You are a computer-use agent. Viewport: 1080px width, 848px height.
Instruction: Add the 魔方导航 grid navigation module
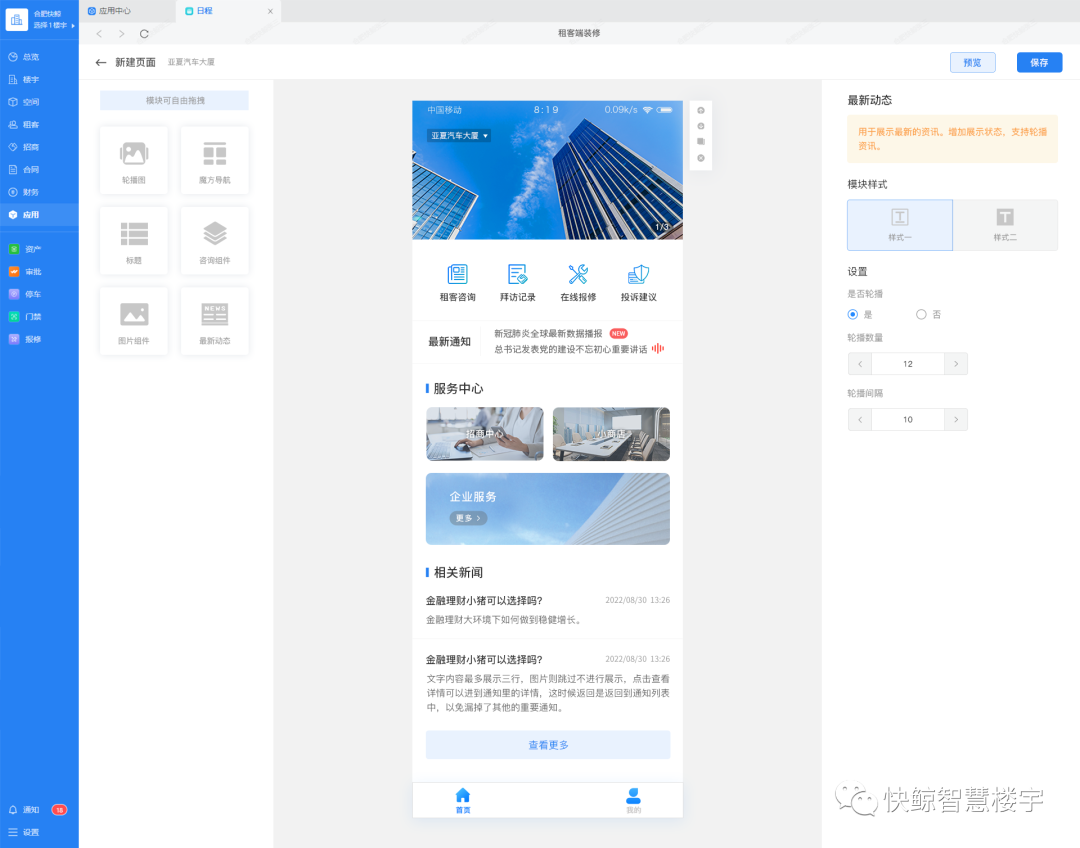pos(214,160)
